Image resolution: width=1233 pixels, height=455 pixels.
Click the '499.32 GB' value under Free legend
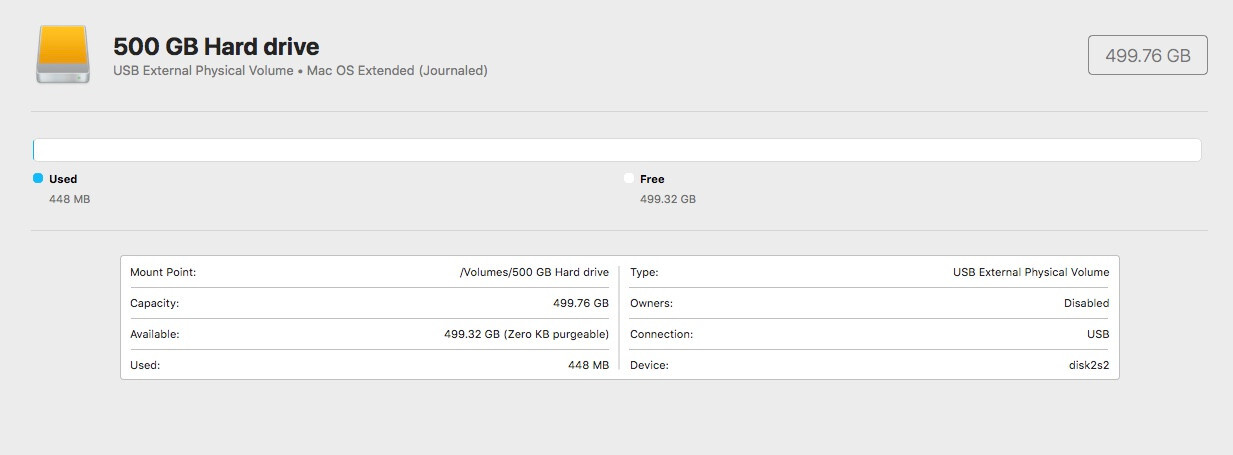point(668,199)
